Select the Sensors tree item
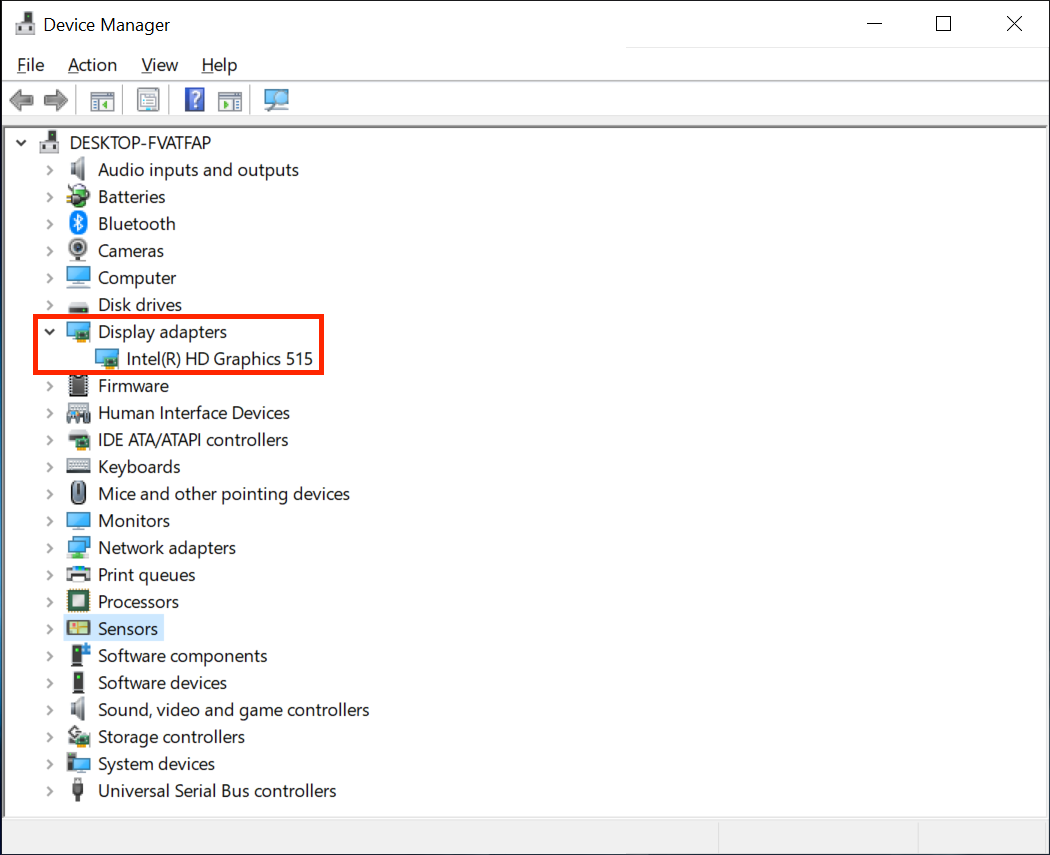The image size is (1050, 855). tap(128, 629)
